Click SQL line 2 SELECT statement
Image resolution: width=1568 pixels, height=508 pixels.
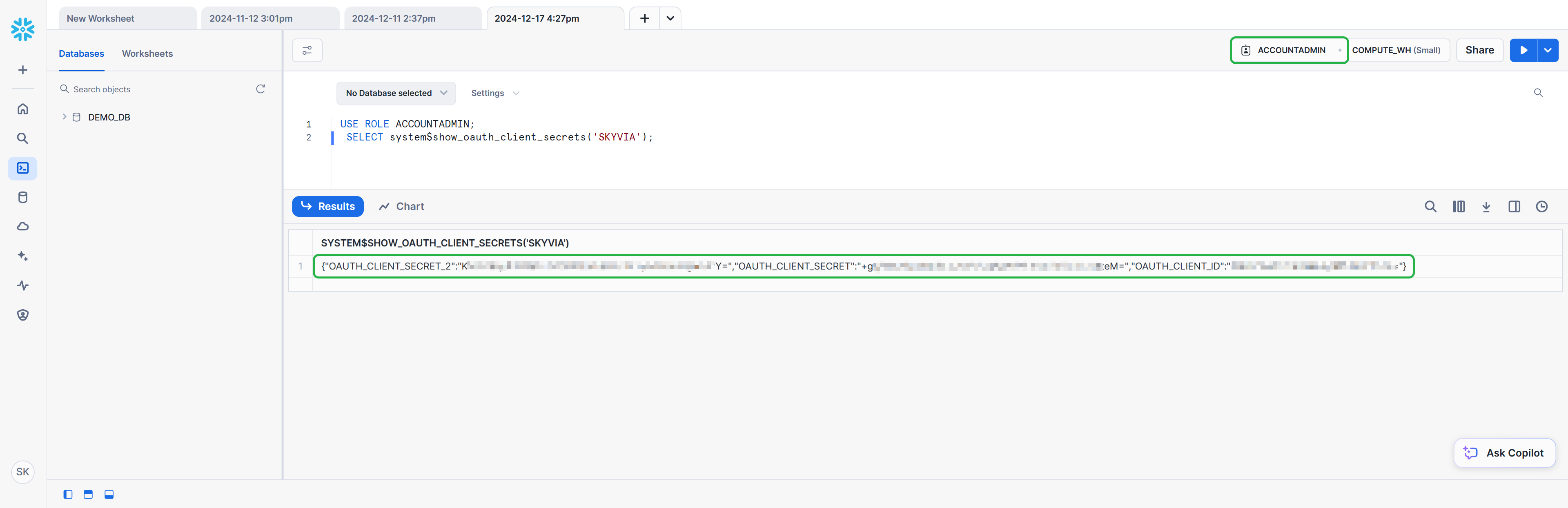(x=499, y=138)
